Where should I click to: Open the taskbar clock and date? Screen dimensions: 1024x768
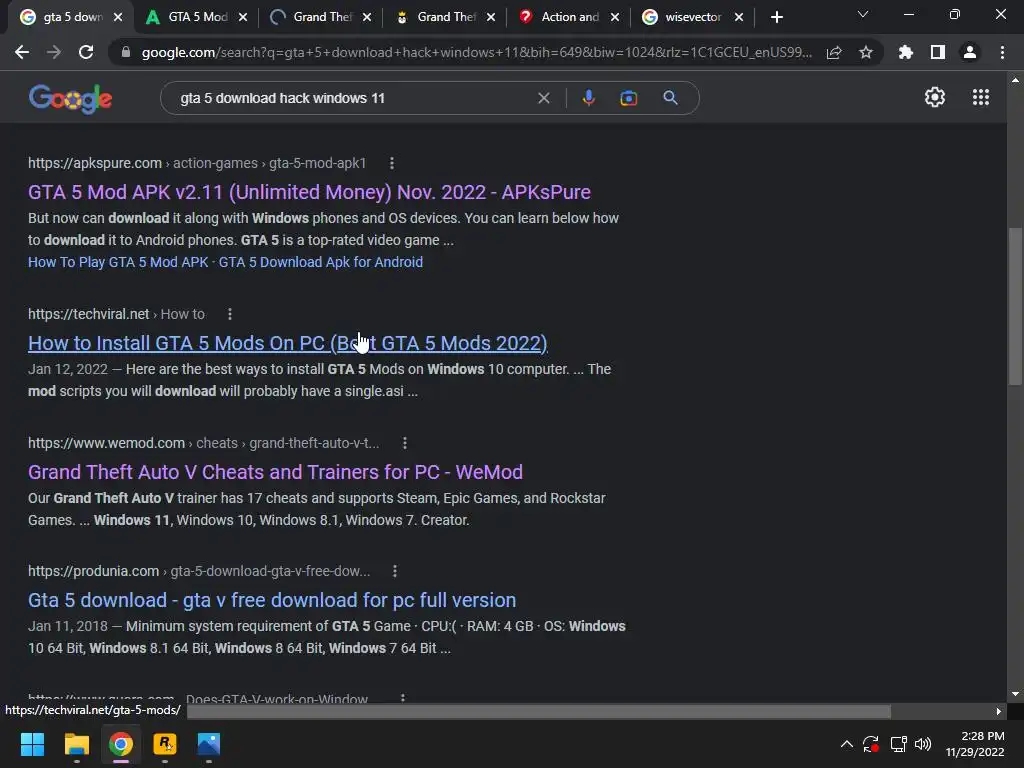(x=975, y=744)
